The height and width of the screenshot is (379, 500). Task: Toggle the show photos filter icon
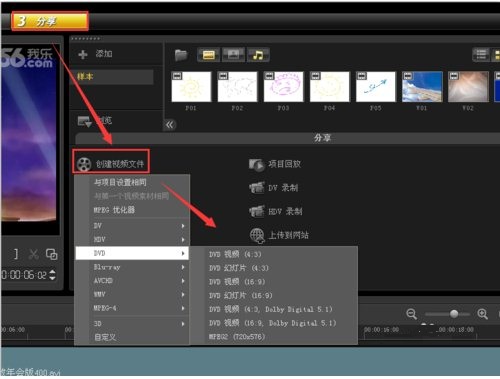click(x=233, y=55)
